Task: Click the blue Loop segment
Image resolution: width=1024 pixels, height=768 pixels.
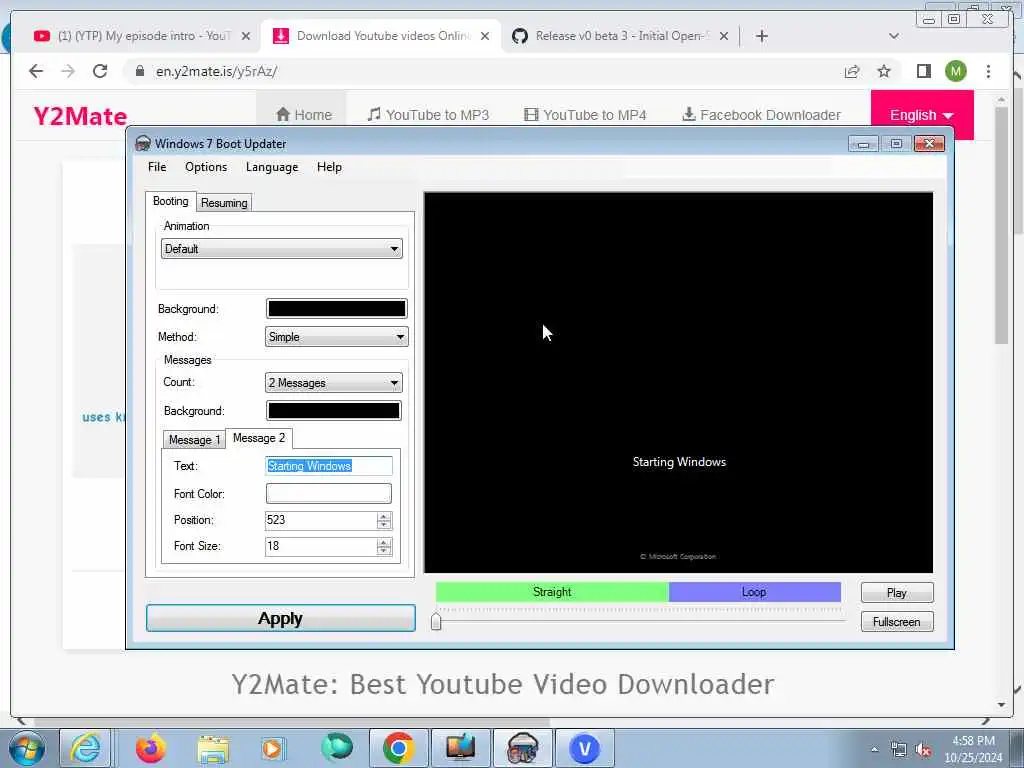Action: tap(754, 592)
